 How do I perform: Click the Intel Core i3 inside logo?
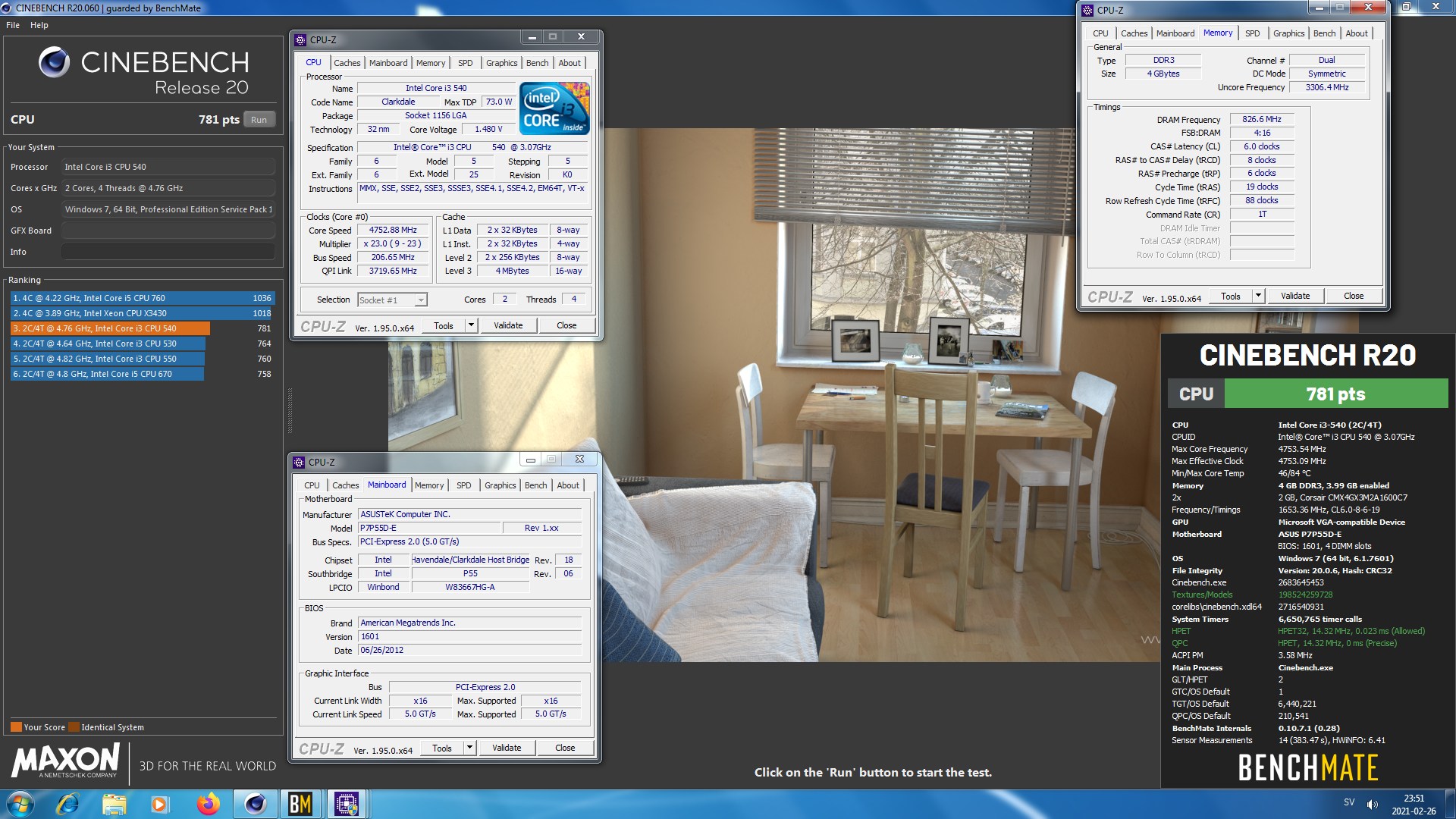tap(554, 108)
